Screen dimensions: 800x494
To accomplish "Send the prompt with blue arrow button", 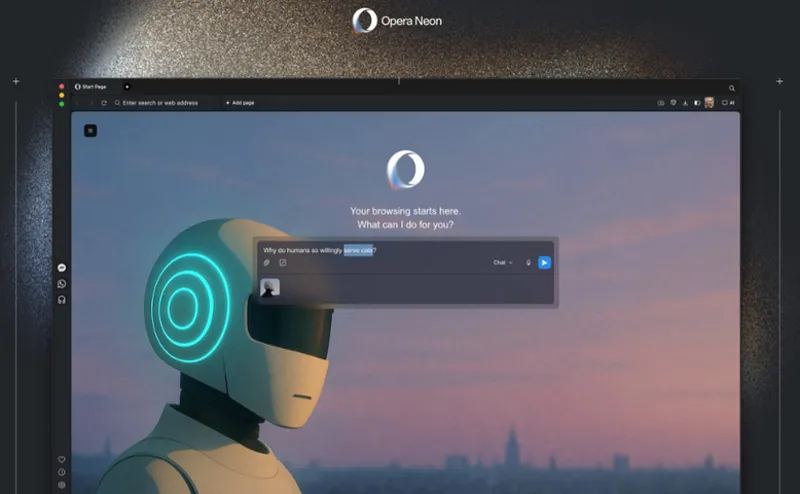I will (544, 262).
